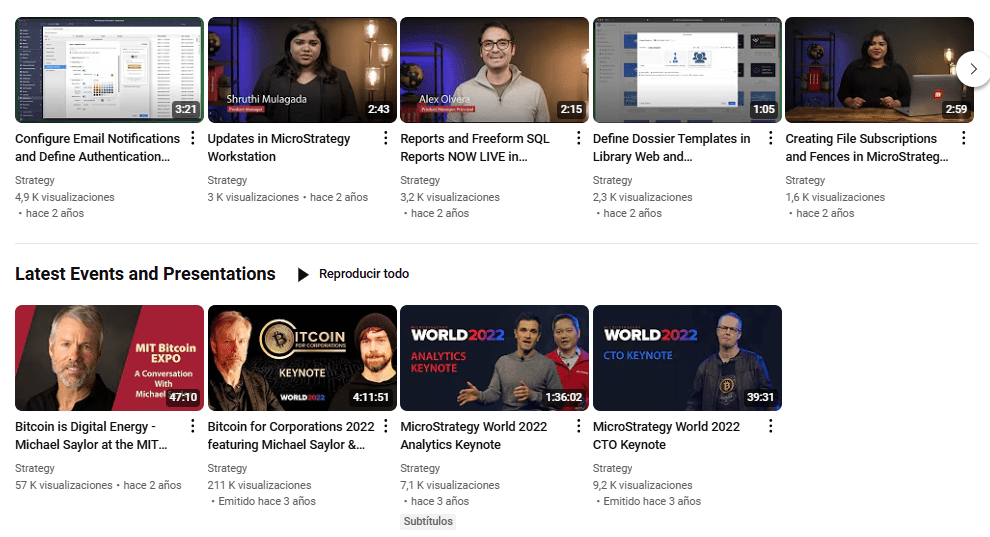990x537 pixels.
Task: Click 3 K visualizaciones text
Action: coord(253,197)
